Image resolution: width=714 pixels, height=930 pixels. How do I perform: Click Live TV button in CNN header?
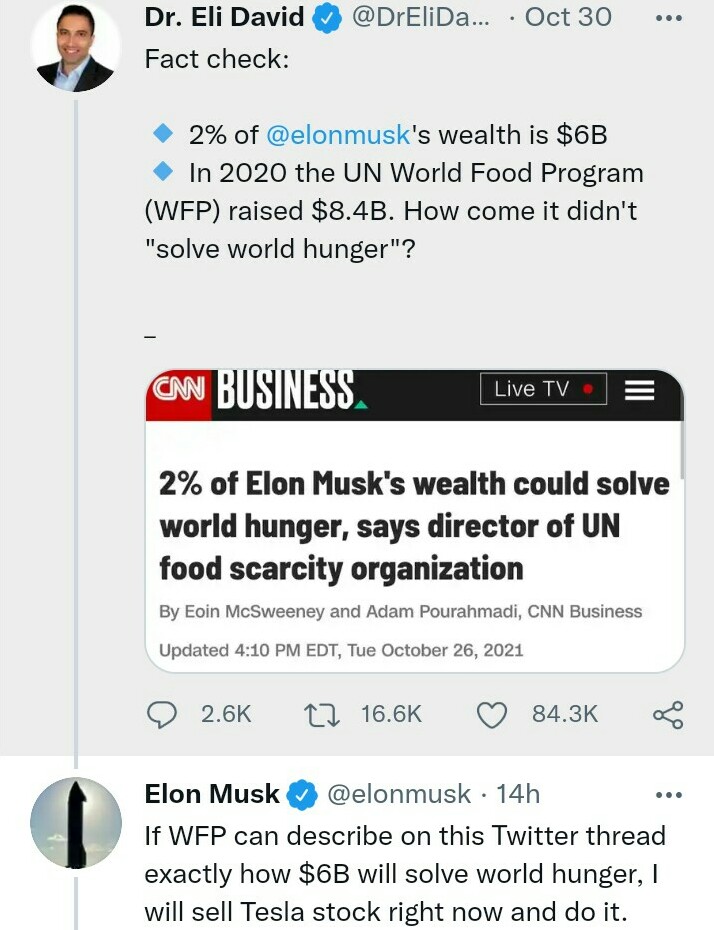[542, 389]
